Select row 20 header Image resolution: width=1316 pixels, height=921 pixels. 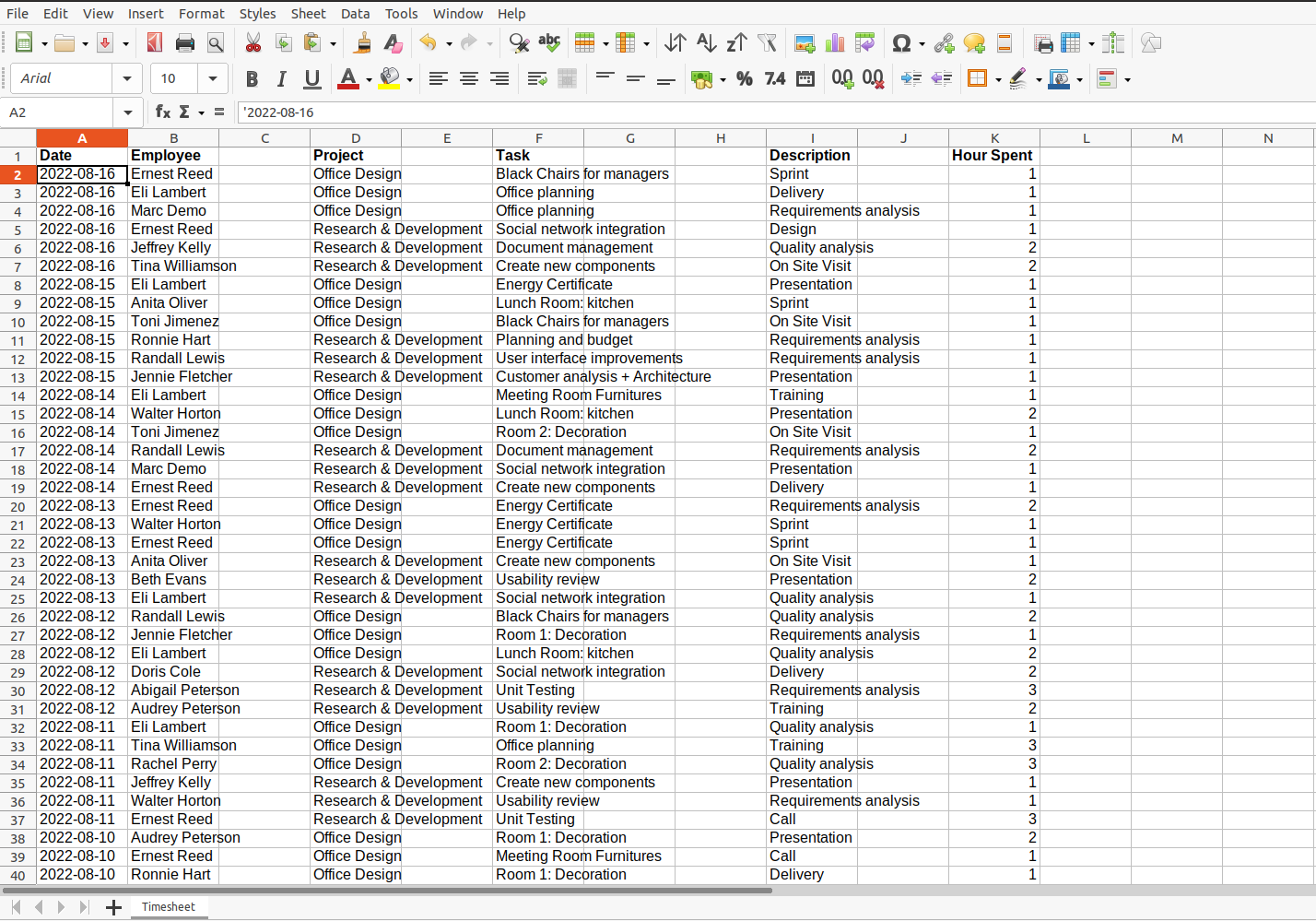[18, 506]
